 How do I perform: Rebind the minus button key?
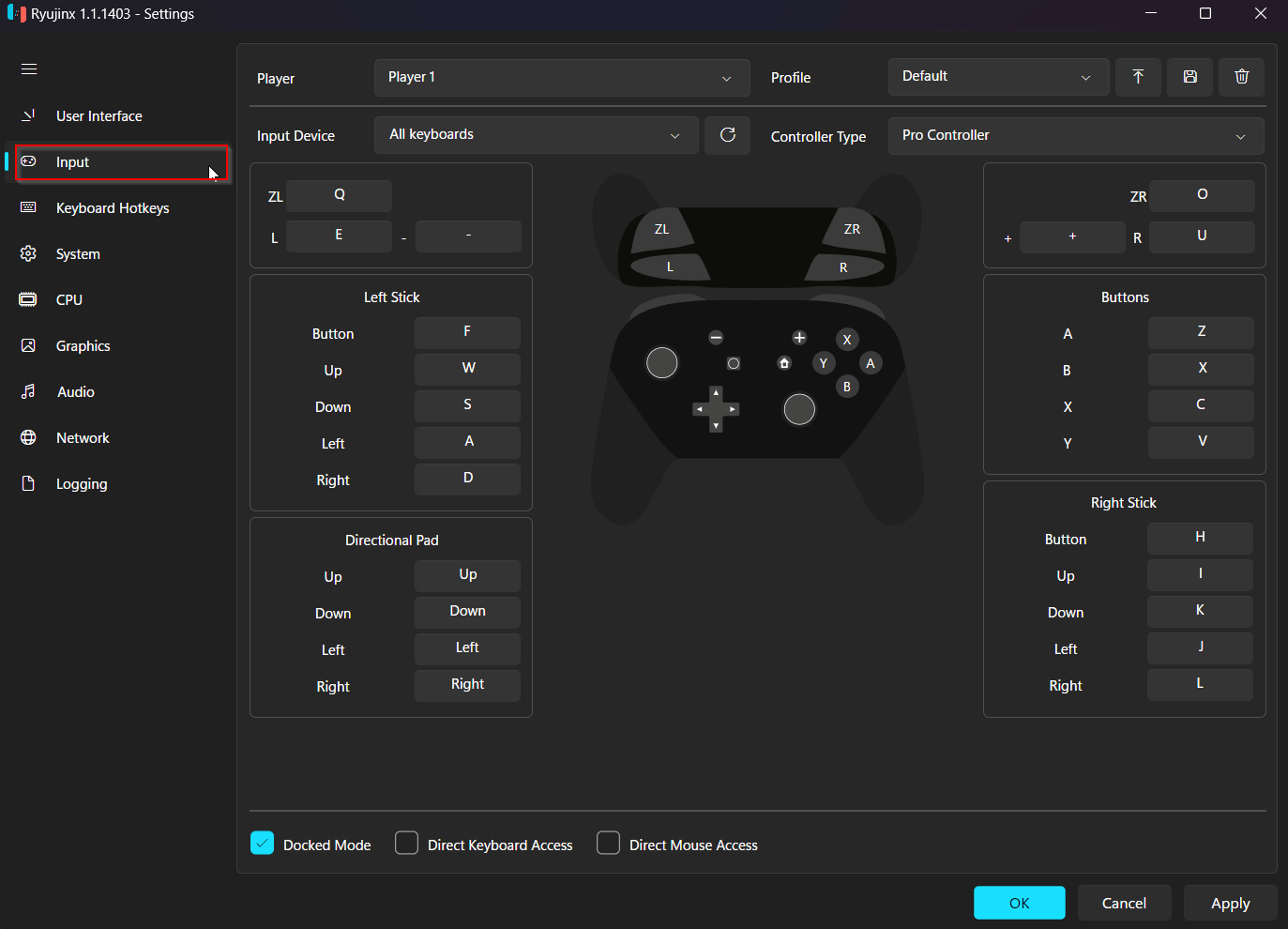click(468, 236)
